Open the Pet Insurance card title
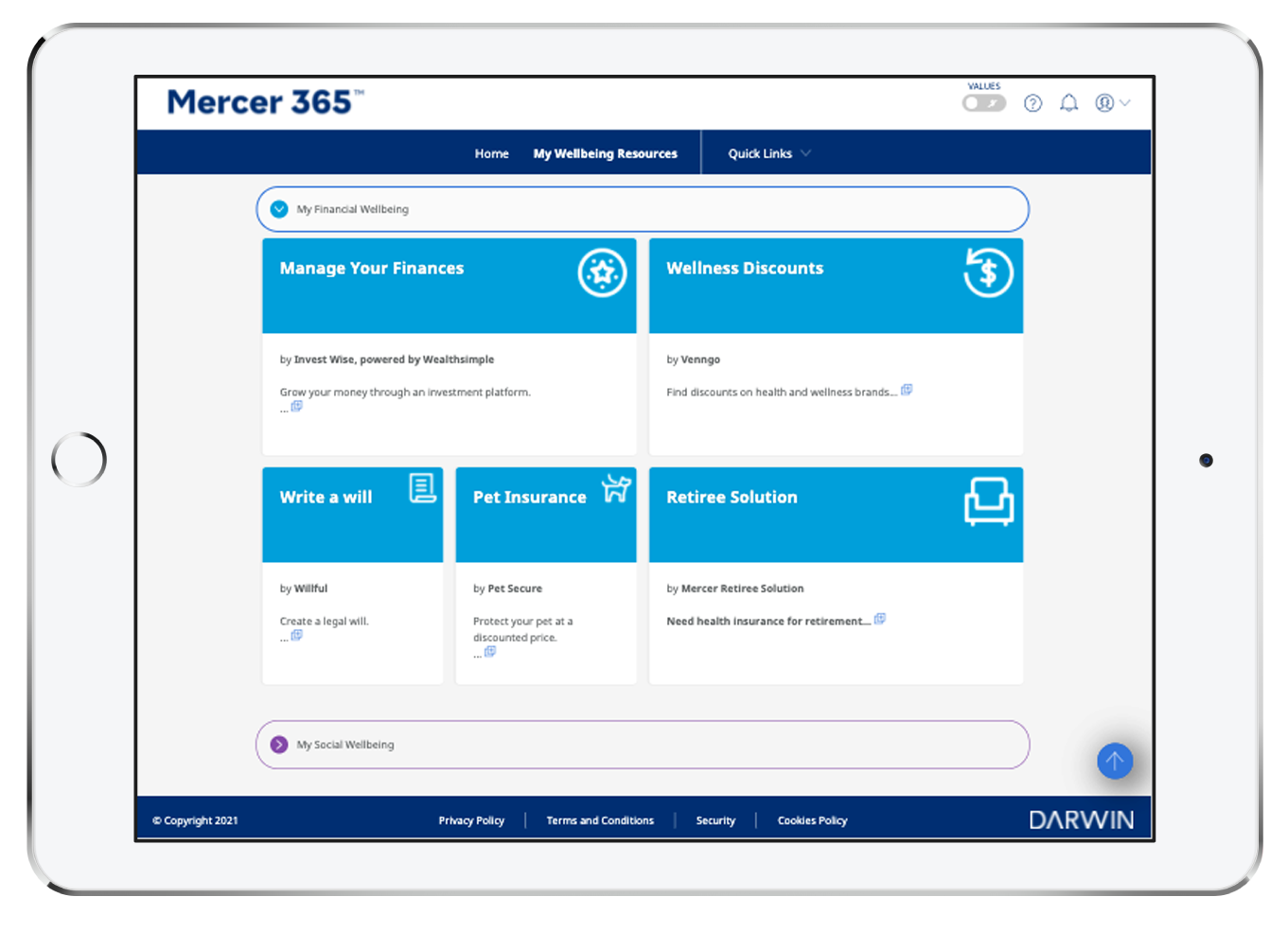 tap(530, 497)
